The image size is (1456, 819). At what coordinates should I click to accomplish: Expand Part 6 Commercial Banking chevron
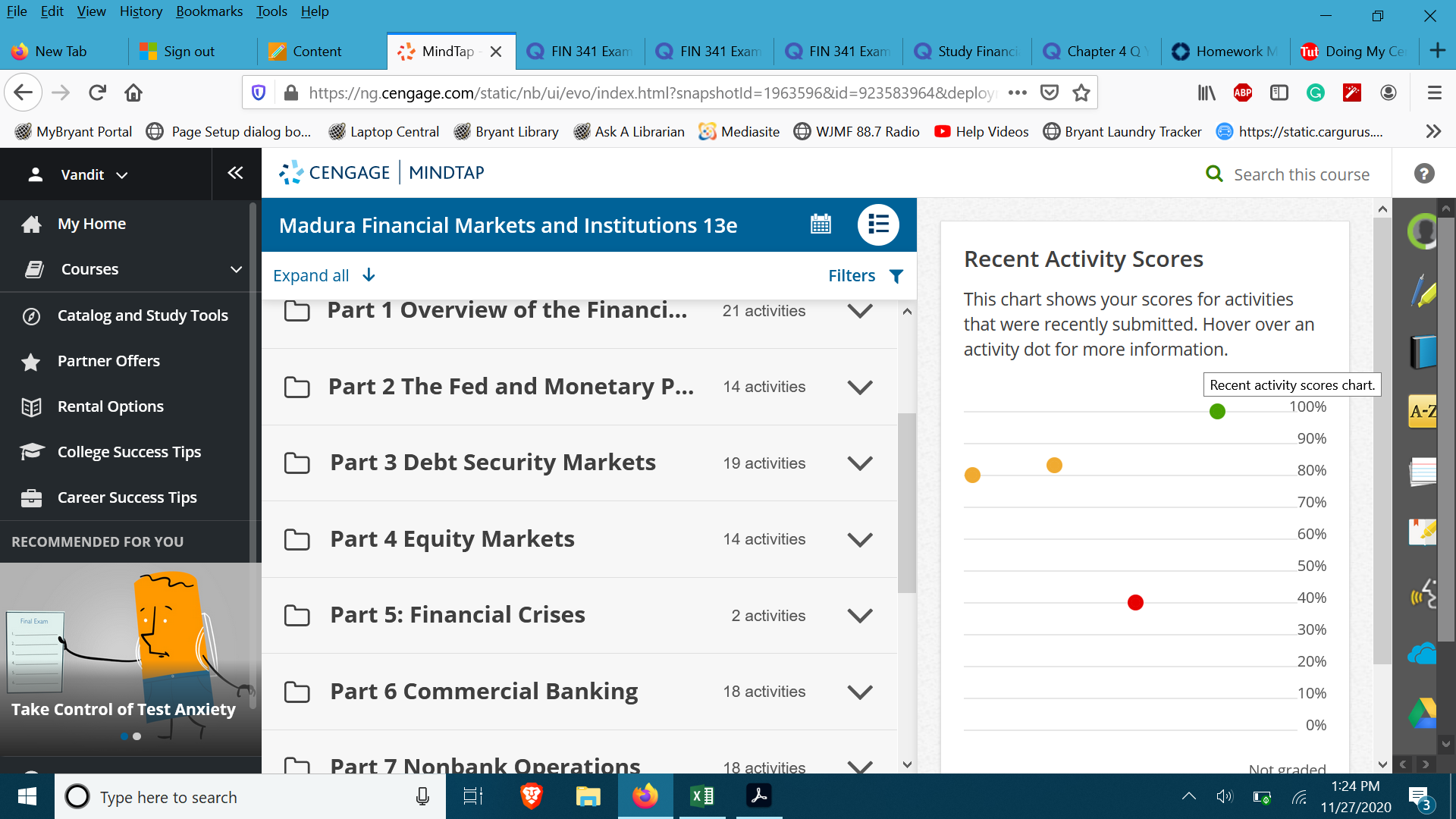(860, 692)
